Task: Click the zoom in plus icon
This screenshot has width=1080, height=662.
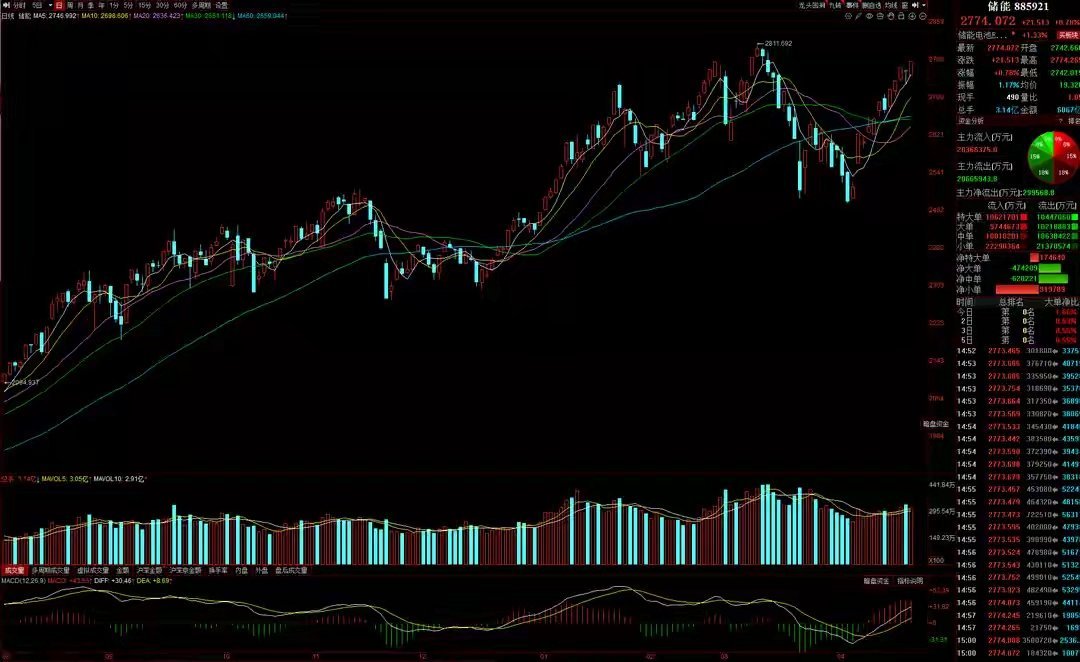Action: [912, 17]
